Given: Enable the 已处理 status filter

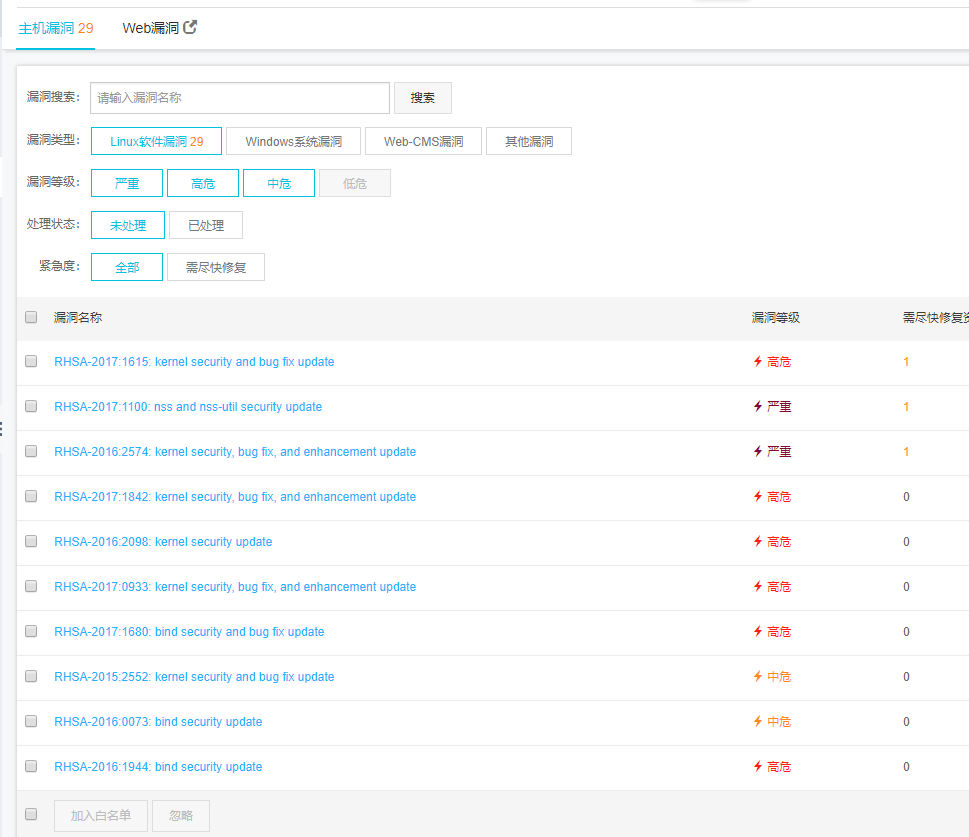Looking at the screenshot, I should [x=205, y=225].
